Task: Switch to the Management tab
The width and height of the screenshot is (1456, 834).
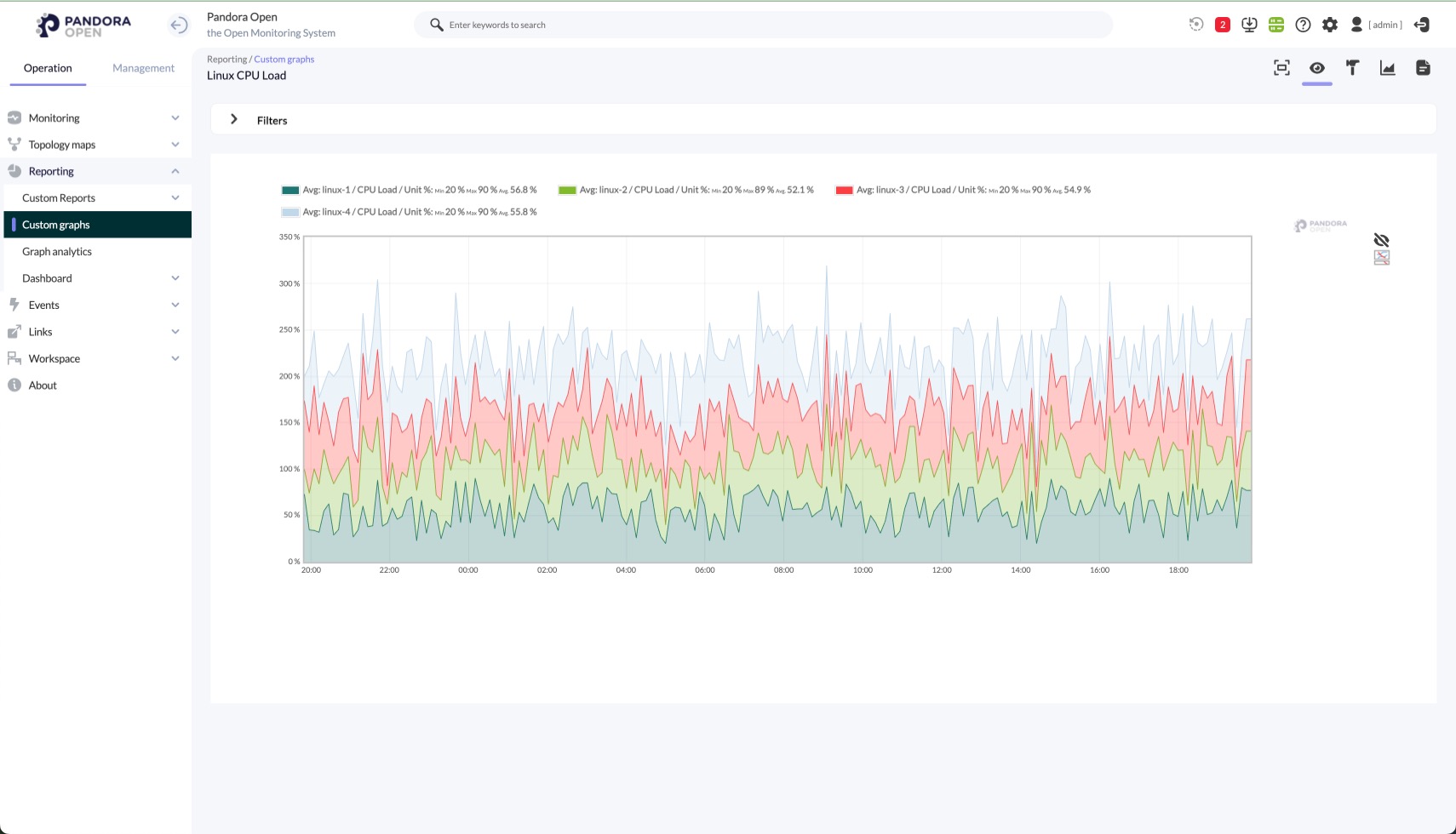Action: tap(143, 68)
